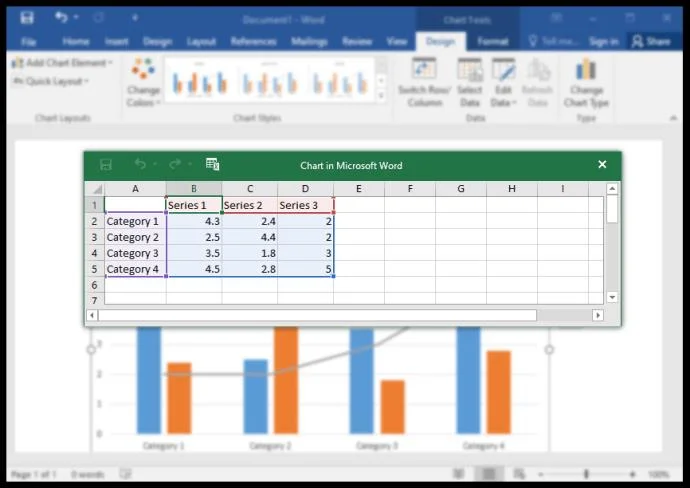The height and width of the screenshot is (488, 690).
Task: Click the Tell me lightbulb search box
Action: point(553,42)
